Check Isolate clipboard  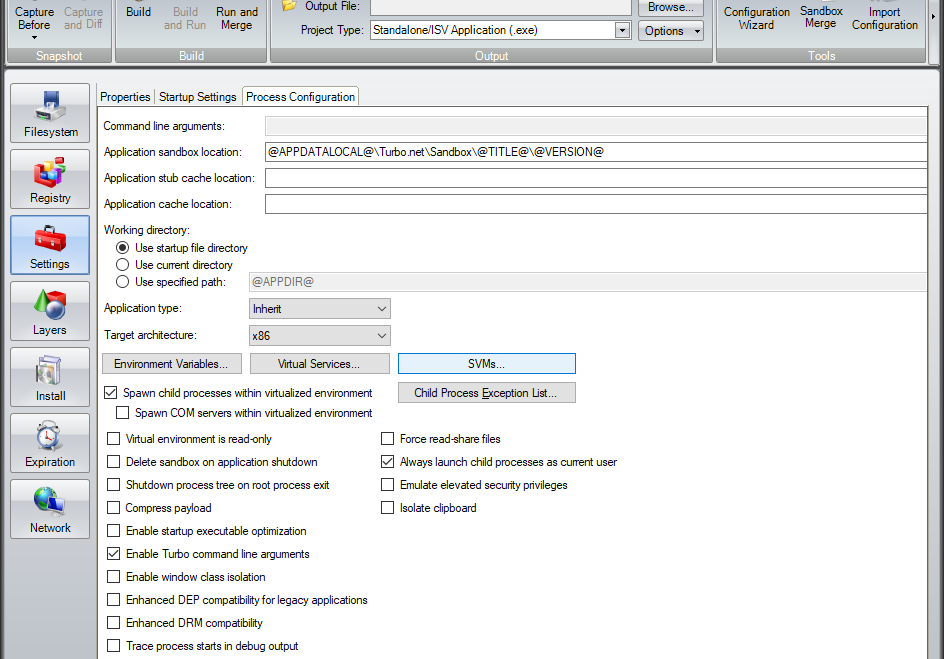pyautogui.click(x=388, y=507)
